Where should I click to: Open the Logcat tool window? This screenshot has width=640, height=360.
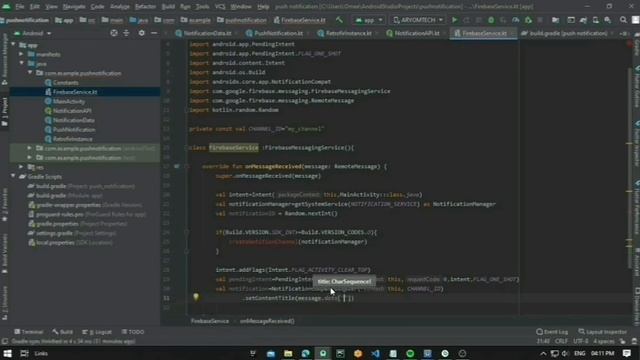(x=97, y=332)
